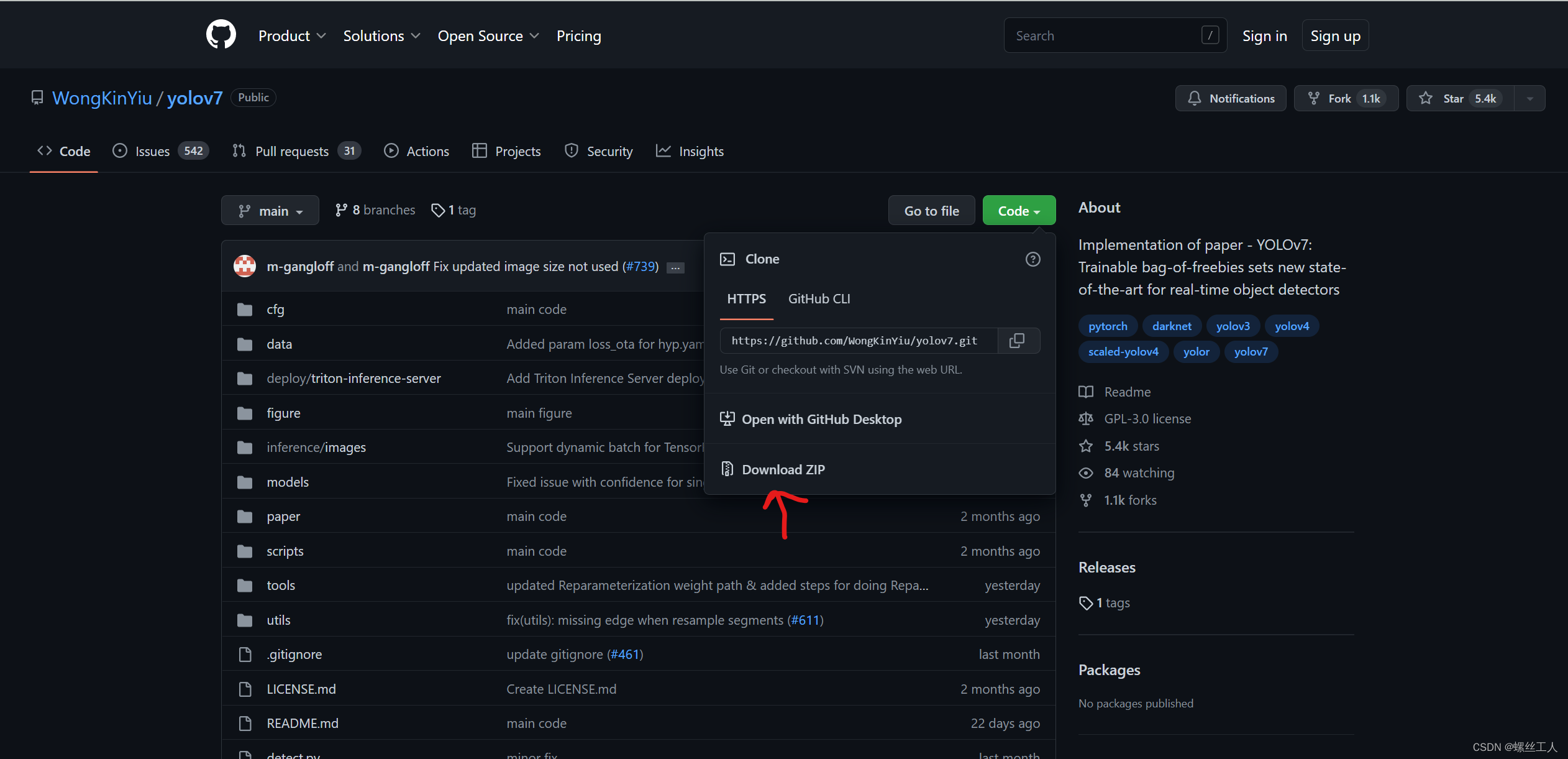Image resolution: width=1568 pixels, height=759 pixels.
Task: Copy the HTTPS clone URL
Action: pos(1017,341)
